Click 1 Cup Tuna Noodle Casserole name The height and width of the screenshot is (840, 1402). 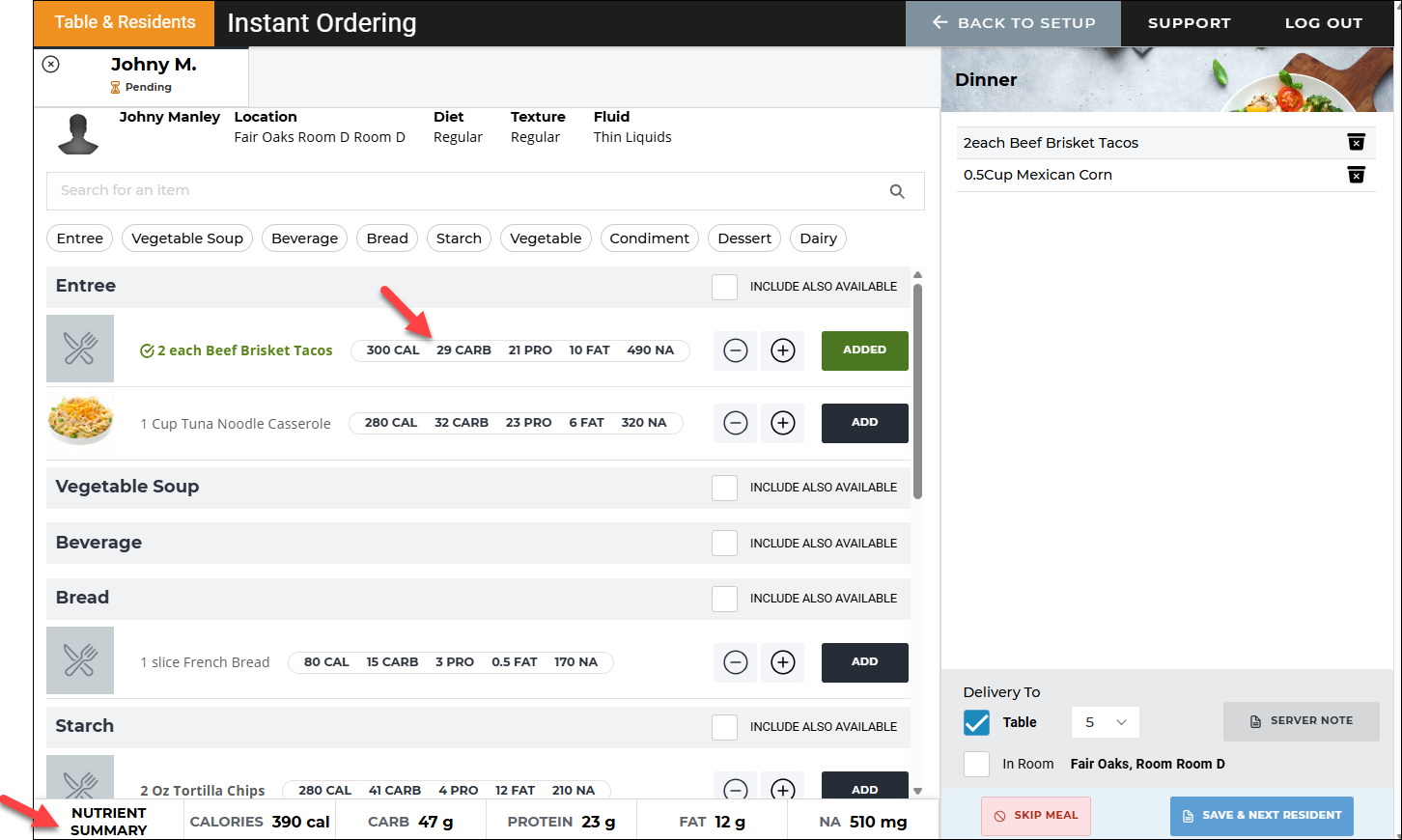pos(236,424)
